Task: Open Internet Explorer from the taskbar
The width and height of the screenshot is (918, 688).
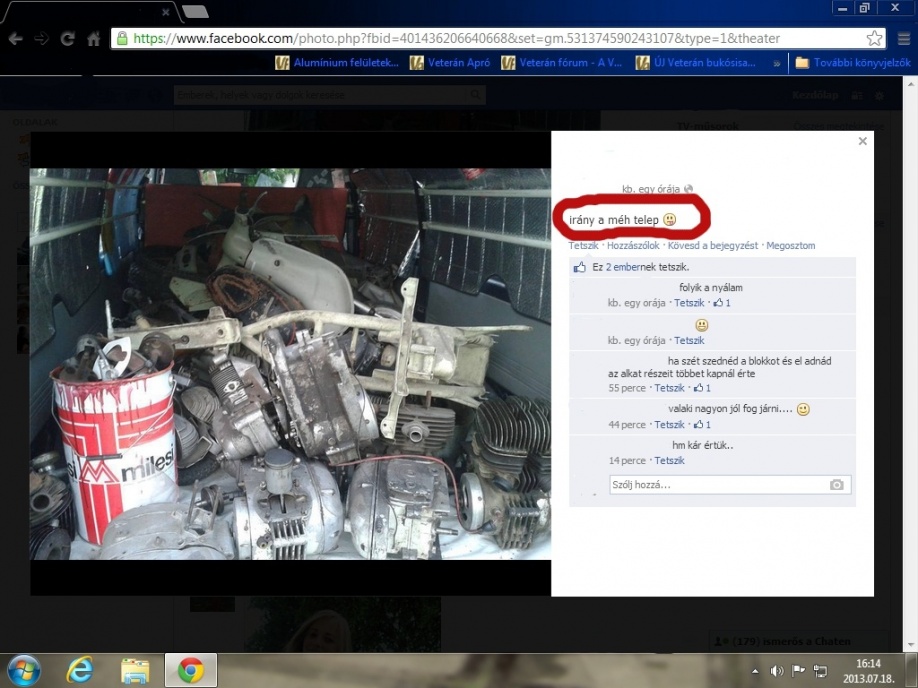Action: tap(80, 668)
